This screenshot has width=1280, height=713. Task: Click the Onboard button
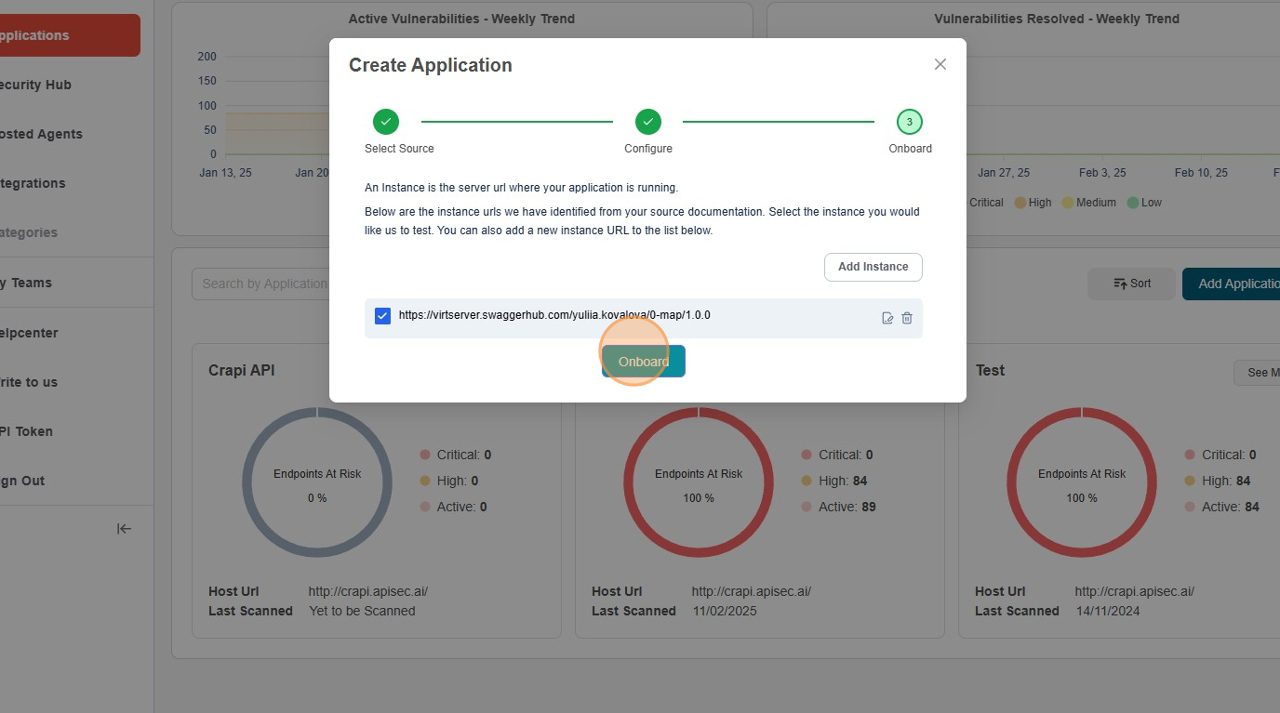pos(643,361)
